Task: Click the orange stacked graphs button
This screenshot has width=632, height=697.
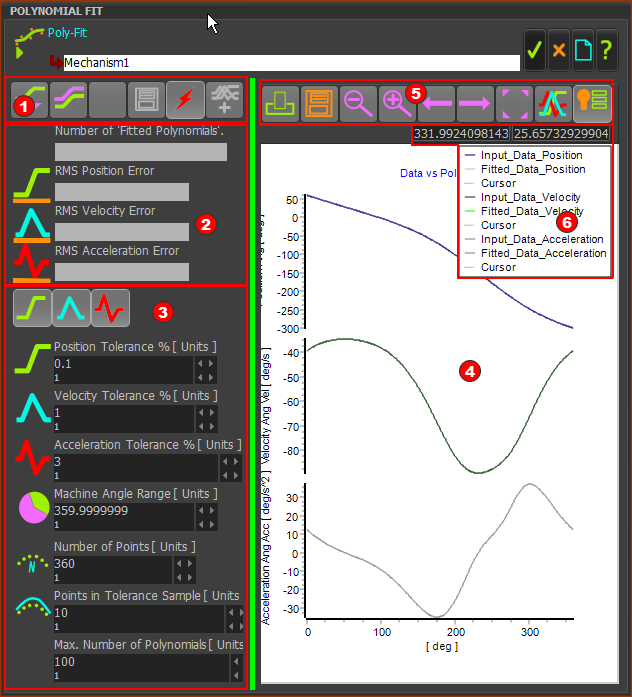Action: click(x=319, y=104)
